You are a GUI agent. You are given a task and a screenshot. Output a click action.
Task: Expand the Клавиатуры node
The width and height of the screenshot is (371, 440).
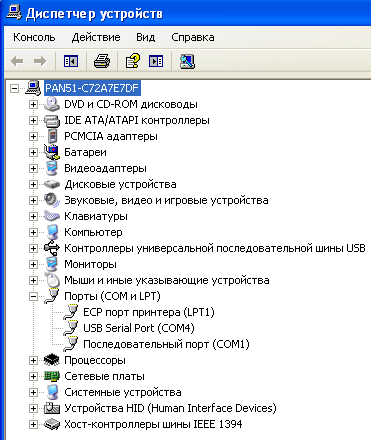tap(33, 217)
